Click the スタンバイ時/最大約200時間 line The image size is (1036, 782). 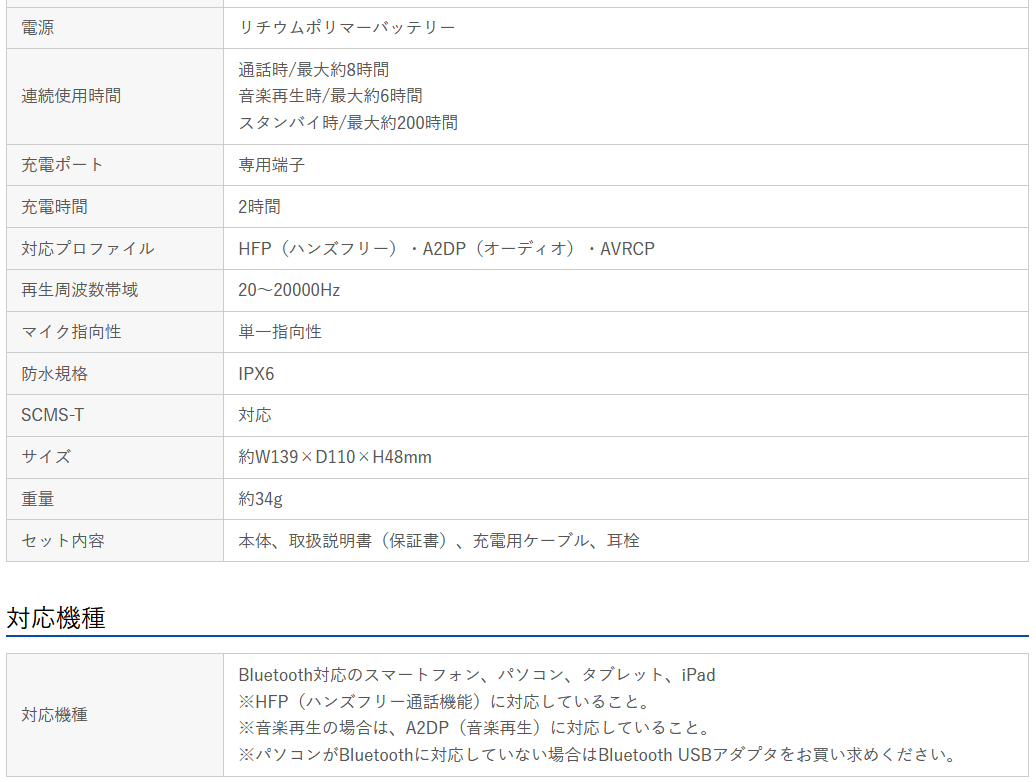[347, 123]
